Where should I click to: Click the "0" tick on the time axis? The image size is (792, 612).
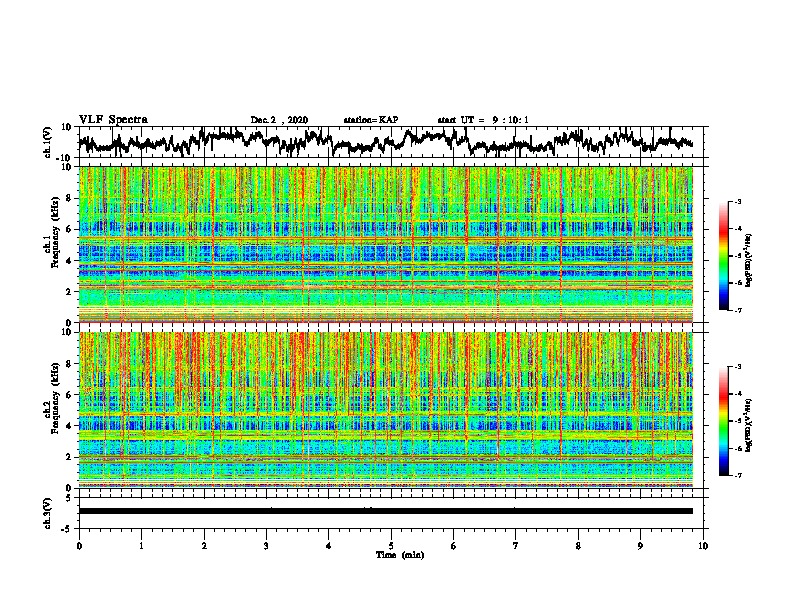pos(79,546)
